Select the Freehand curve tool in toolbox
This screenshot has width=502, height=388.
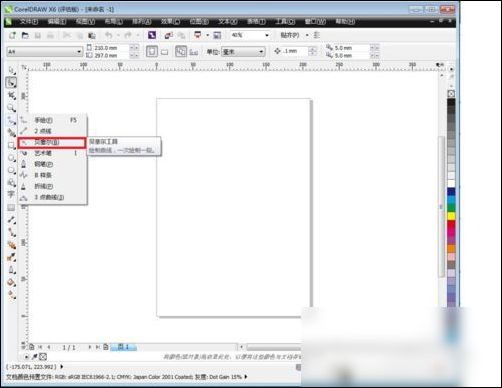click(x=11, y=120)
